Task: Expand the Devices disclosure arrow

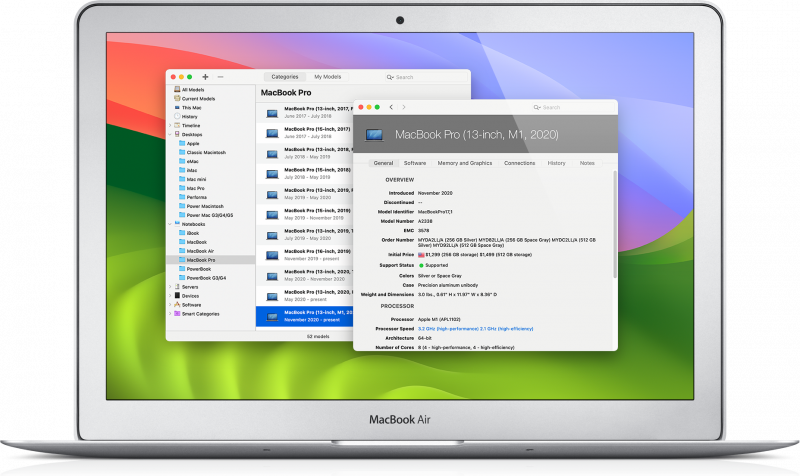Action: (170, 296)
